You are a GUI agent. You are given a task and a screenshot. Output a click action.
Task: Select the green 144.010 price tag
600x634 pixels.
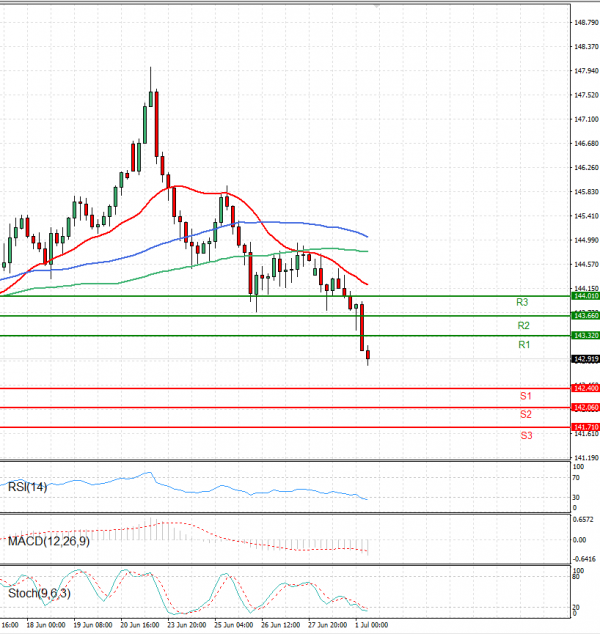(586, 296)
